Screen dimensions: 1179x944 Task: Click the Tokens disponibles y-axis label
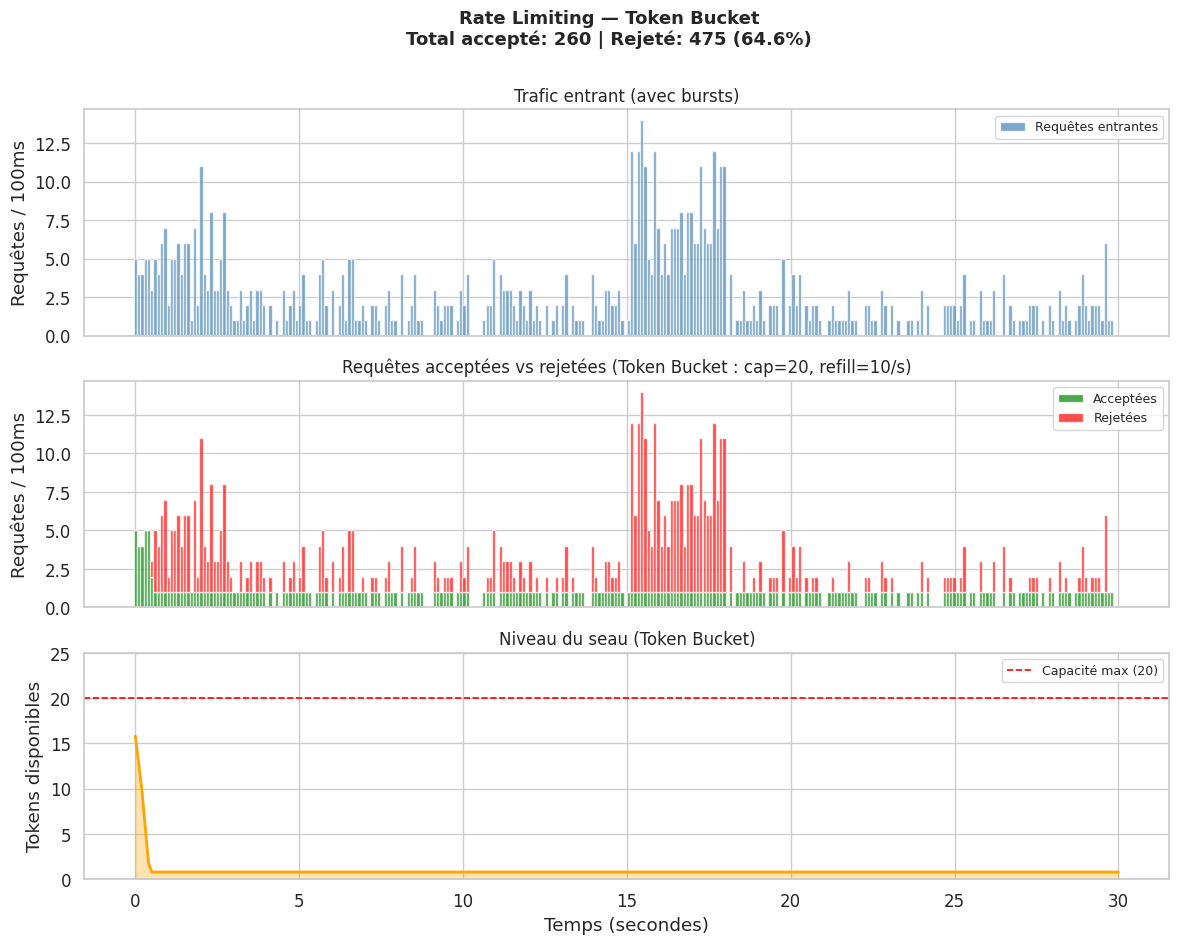34,766
